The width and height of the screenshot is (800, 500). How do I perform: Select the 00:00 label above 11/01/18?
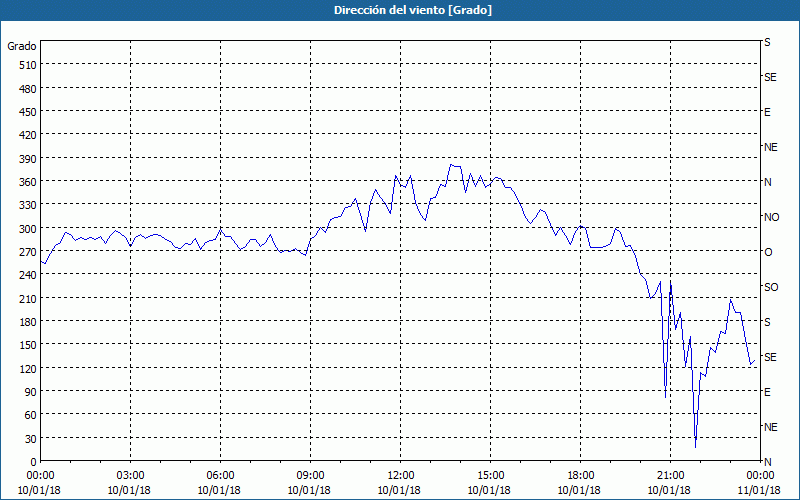pyautogui.click(x=760, y=476)
